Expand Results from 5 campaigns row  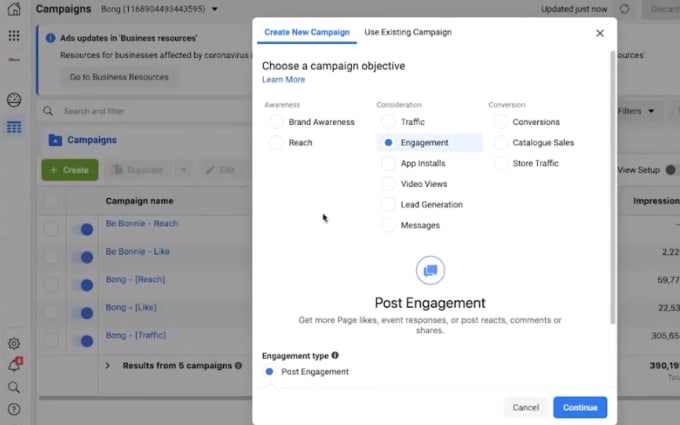[108, 366]
